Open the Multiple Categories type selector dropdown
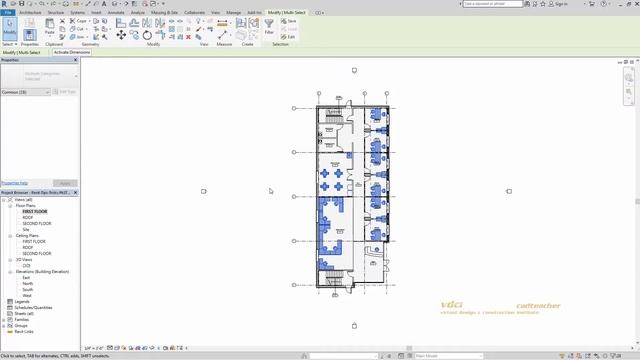This screenshot has width=640, height=360. click(x=40, y=76)
